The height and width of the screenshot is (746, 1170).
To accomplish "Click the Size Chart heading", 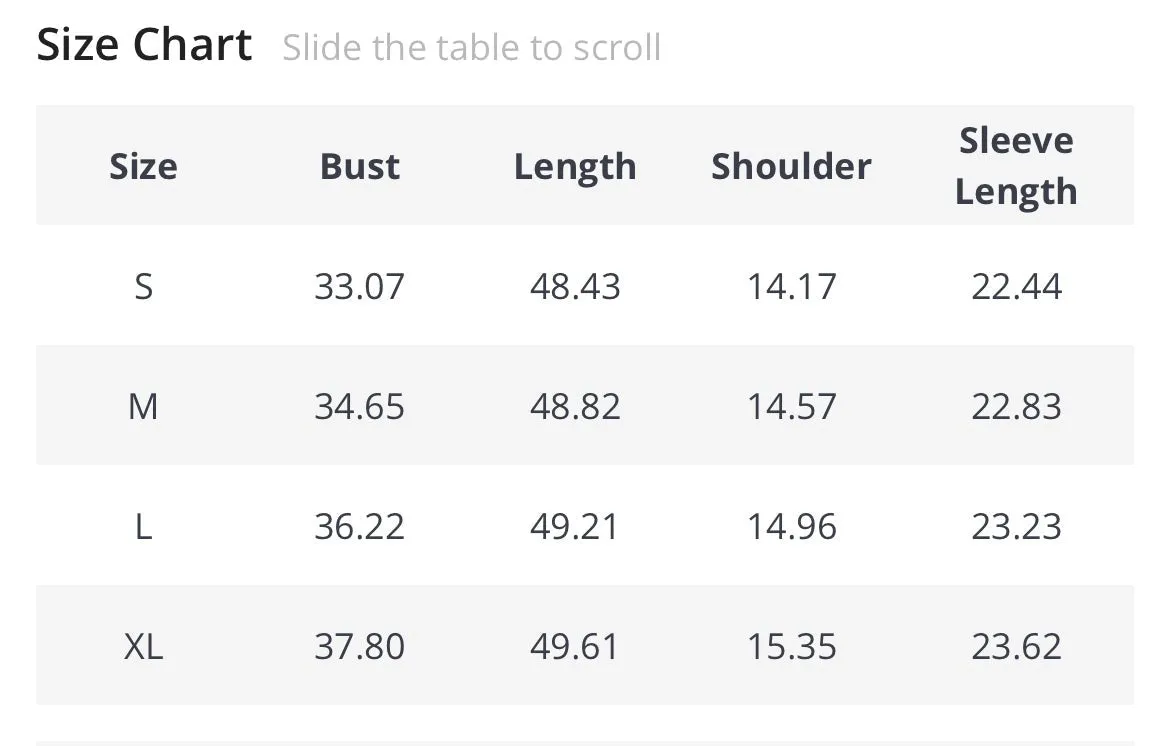I will (144, 45).
